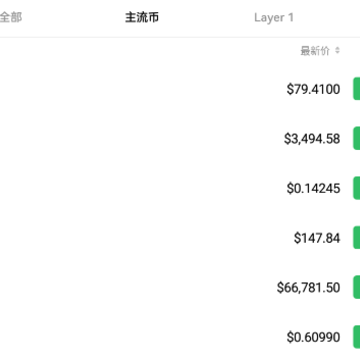Tap green change badge next to $147.84
The height and width of the screenshot is (360, 360).
pyautogui.click(x=357, y=237)
